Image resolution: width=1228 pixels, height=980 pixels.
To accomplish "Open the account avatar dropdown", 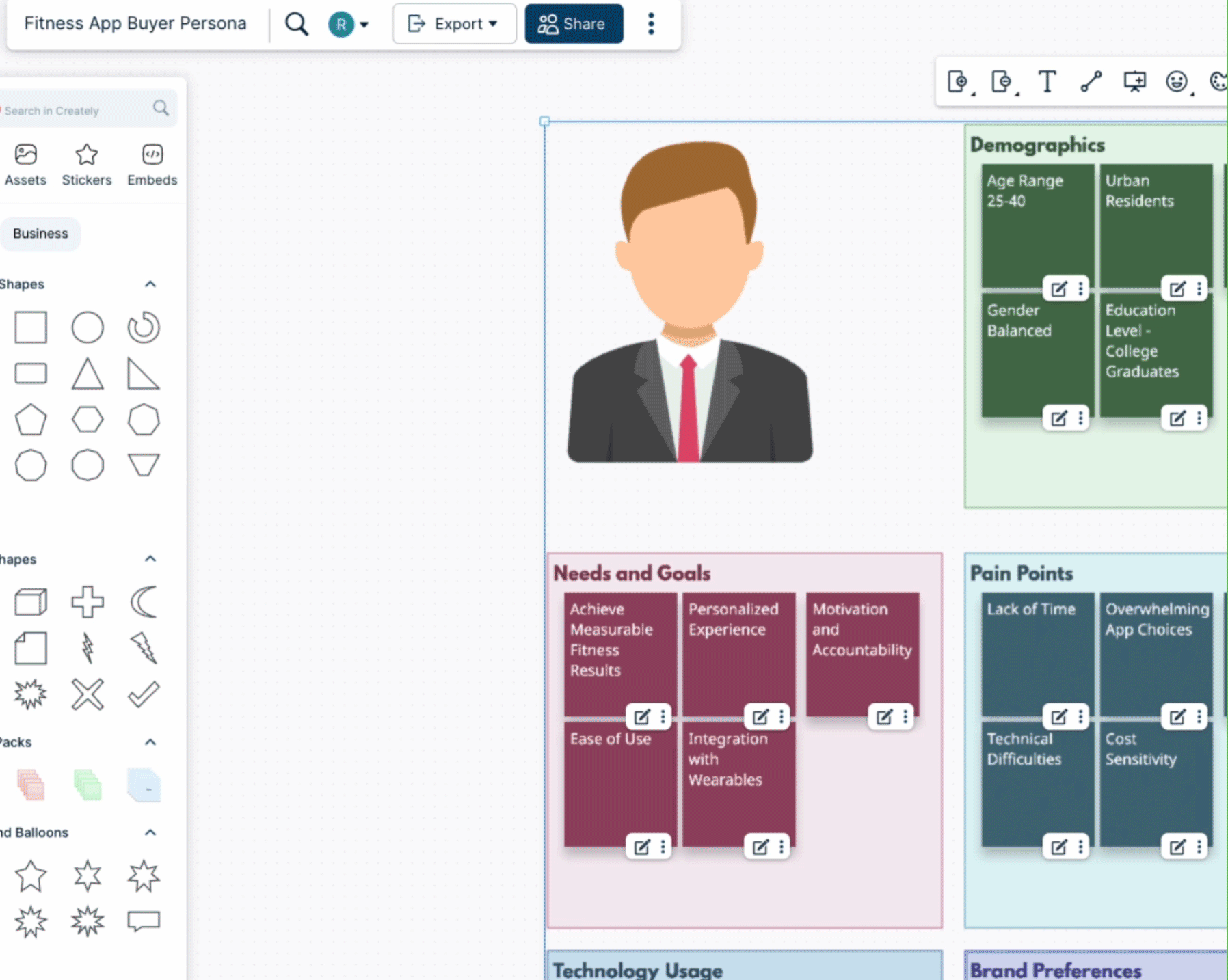I will click(350, 23).
